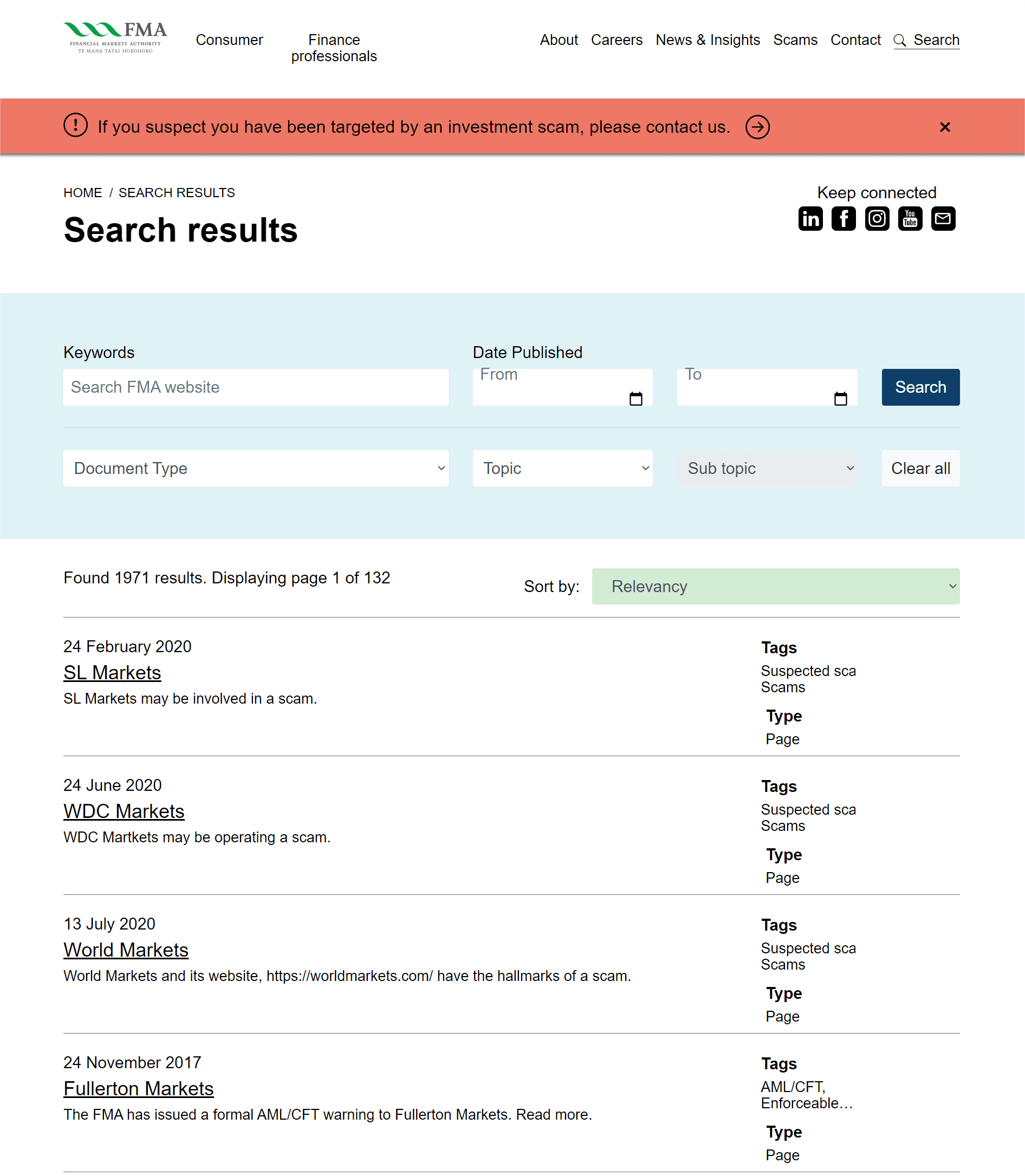Open the Fullerton Markets result
This screenshot has height=1176, width=1025.
(x=139, y=1088)
